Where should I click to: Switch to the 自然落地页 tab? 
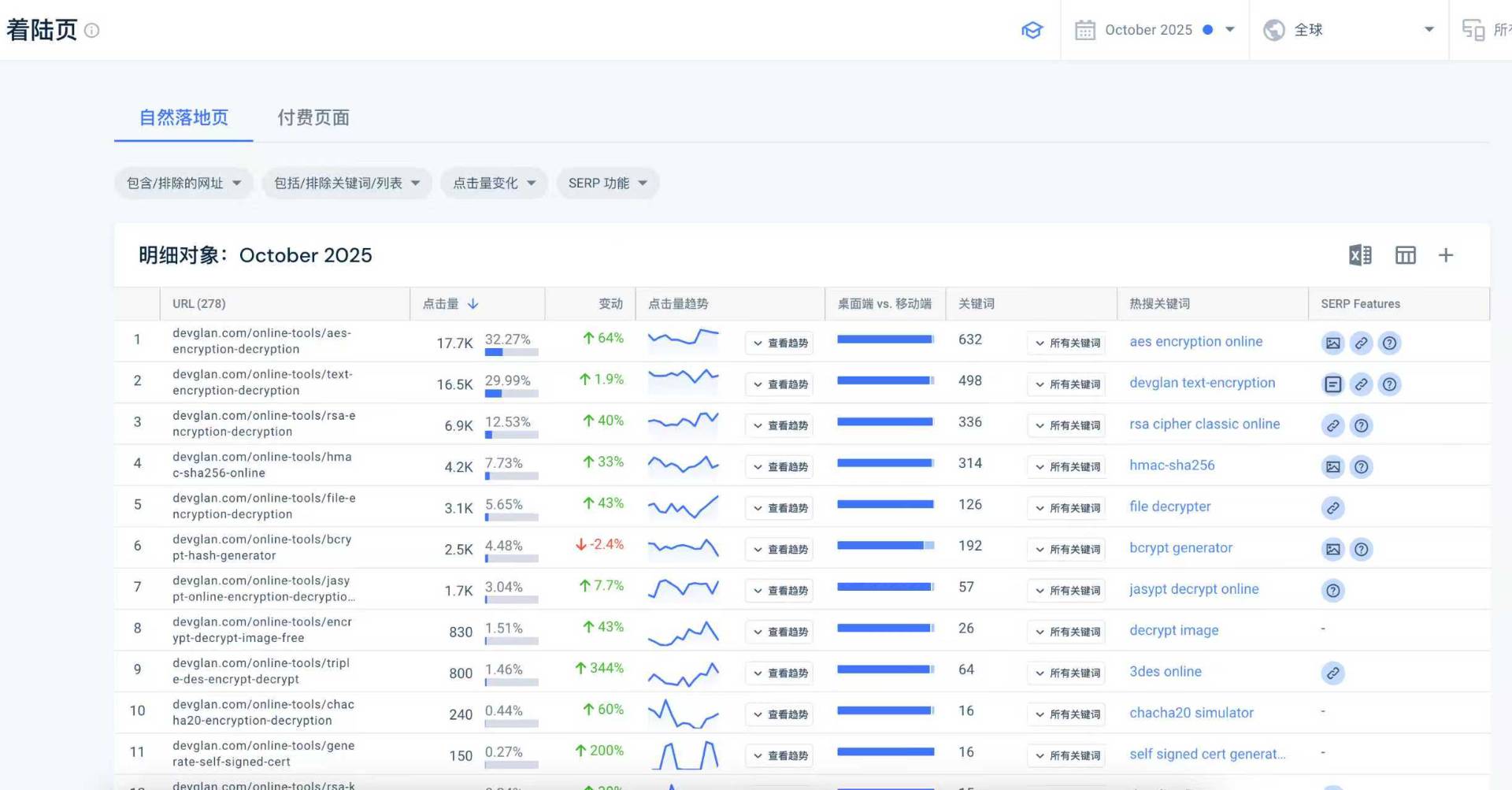pos(183,118)
